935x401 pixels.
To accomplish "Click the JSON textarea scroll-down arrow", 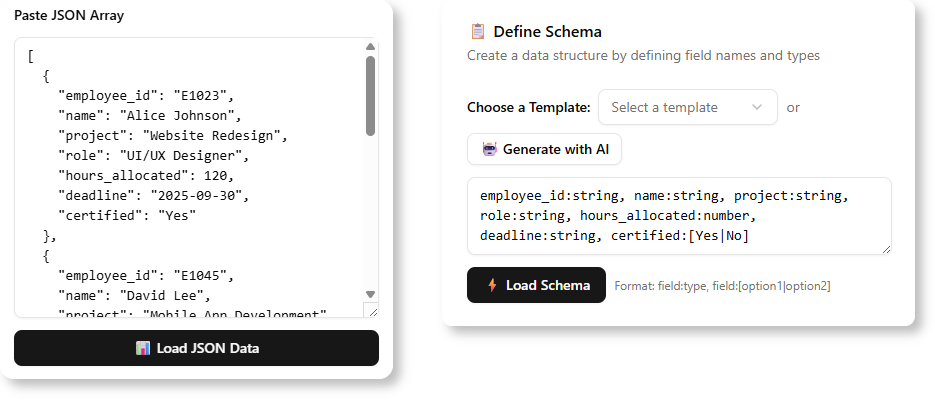I will click(370, 294).
